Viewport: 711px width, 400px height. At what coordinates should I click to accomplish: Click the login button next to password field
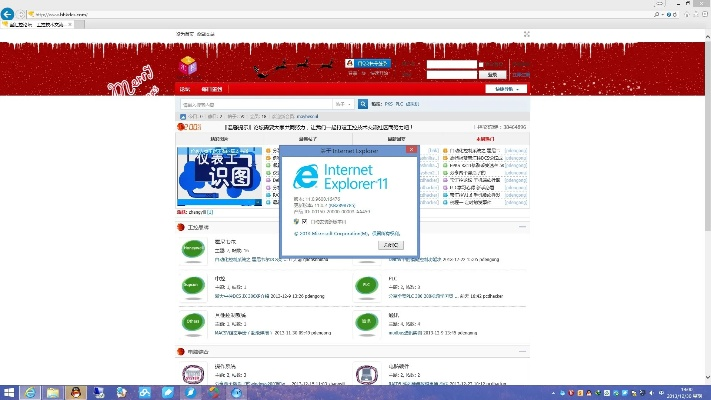[492, 75]
